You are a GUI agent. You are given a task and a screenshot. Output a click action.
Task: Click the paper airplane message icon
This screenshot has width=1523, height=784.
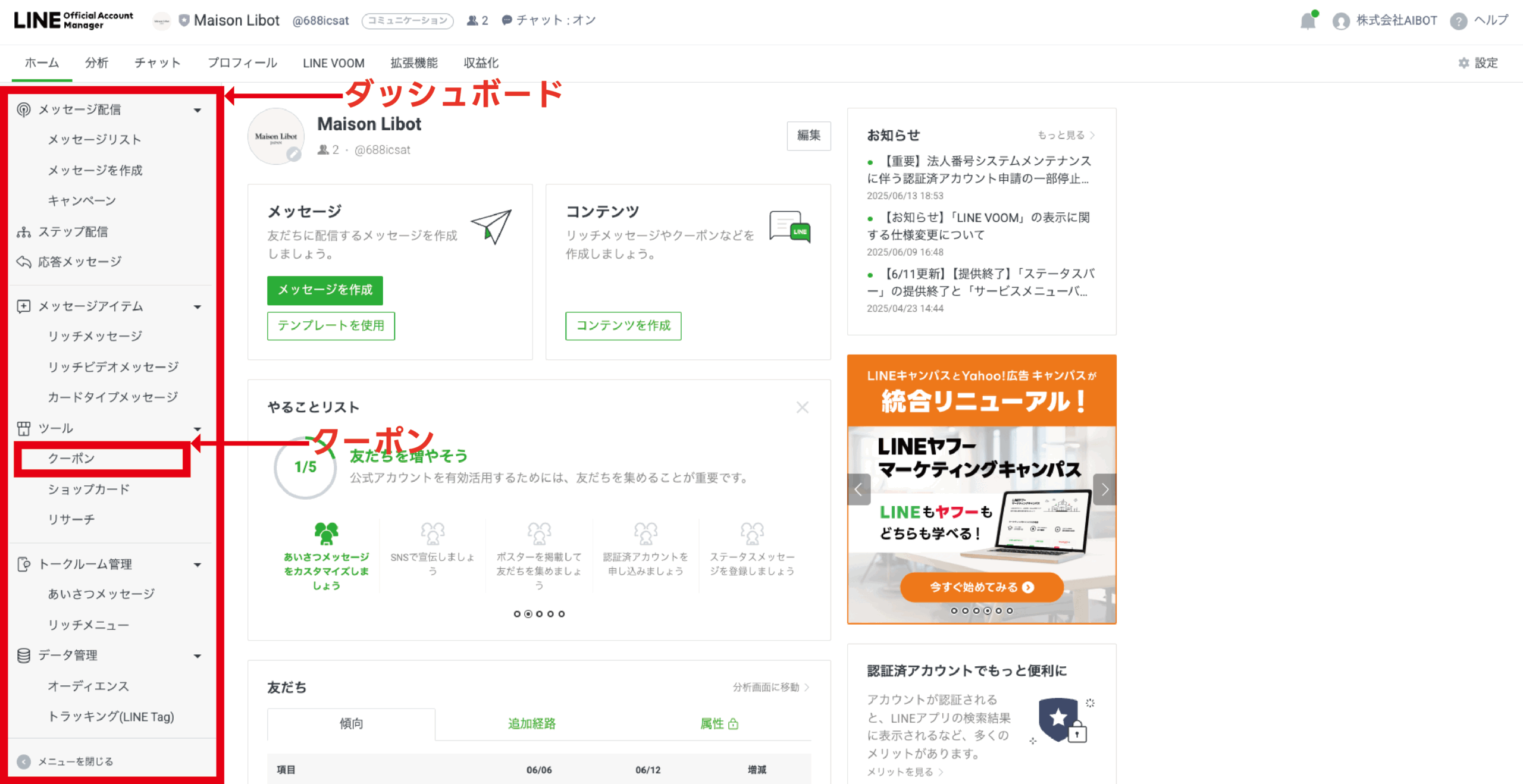[492, 226]
